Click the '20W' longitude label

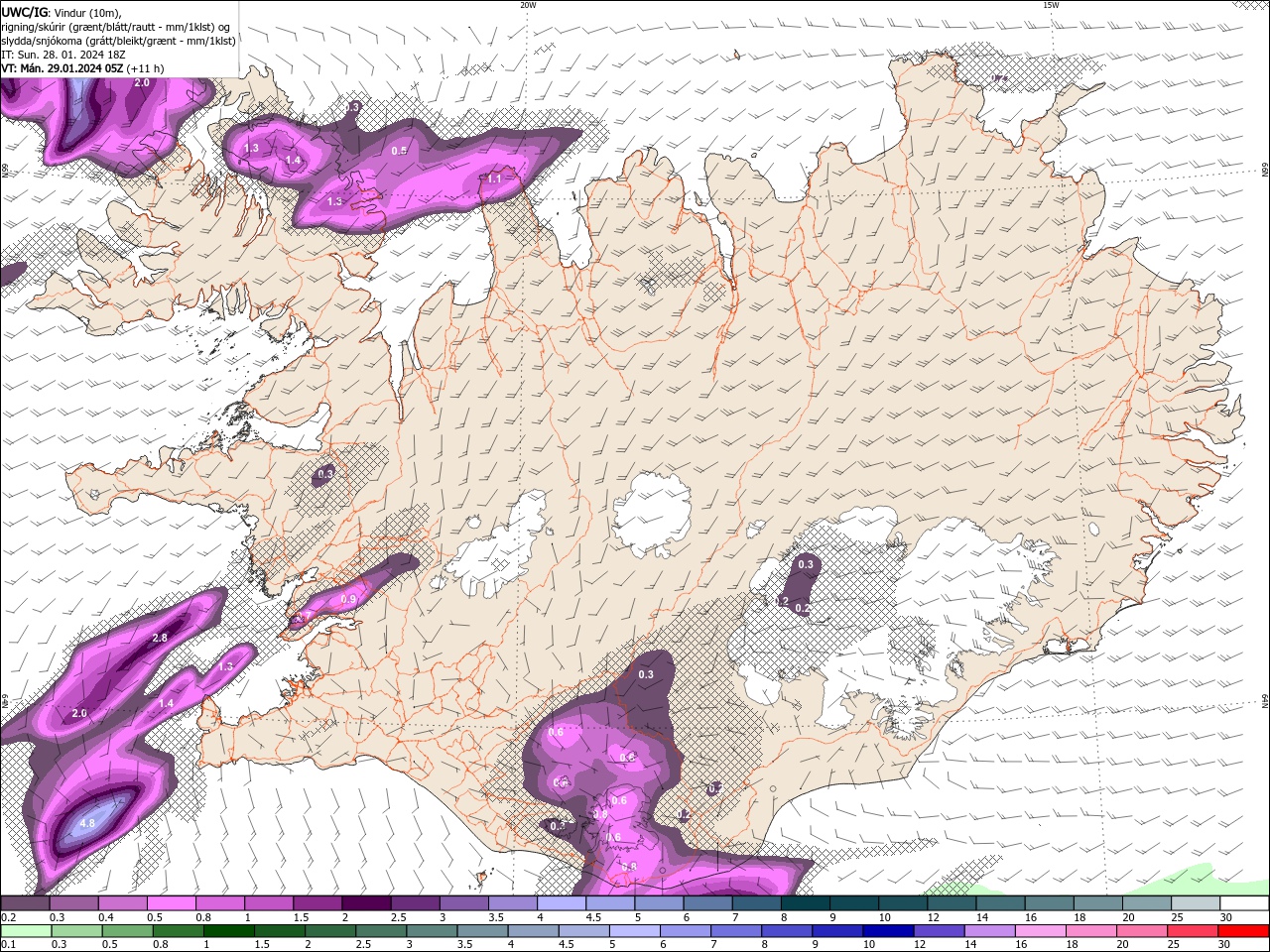pos(528,5)
